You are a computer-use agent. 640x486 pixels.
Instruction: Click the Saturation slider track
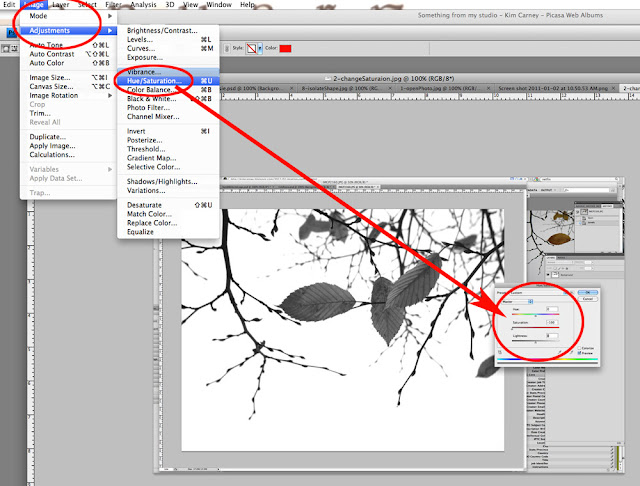(x=533, y=329)
